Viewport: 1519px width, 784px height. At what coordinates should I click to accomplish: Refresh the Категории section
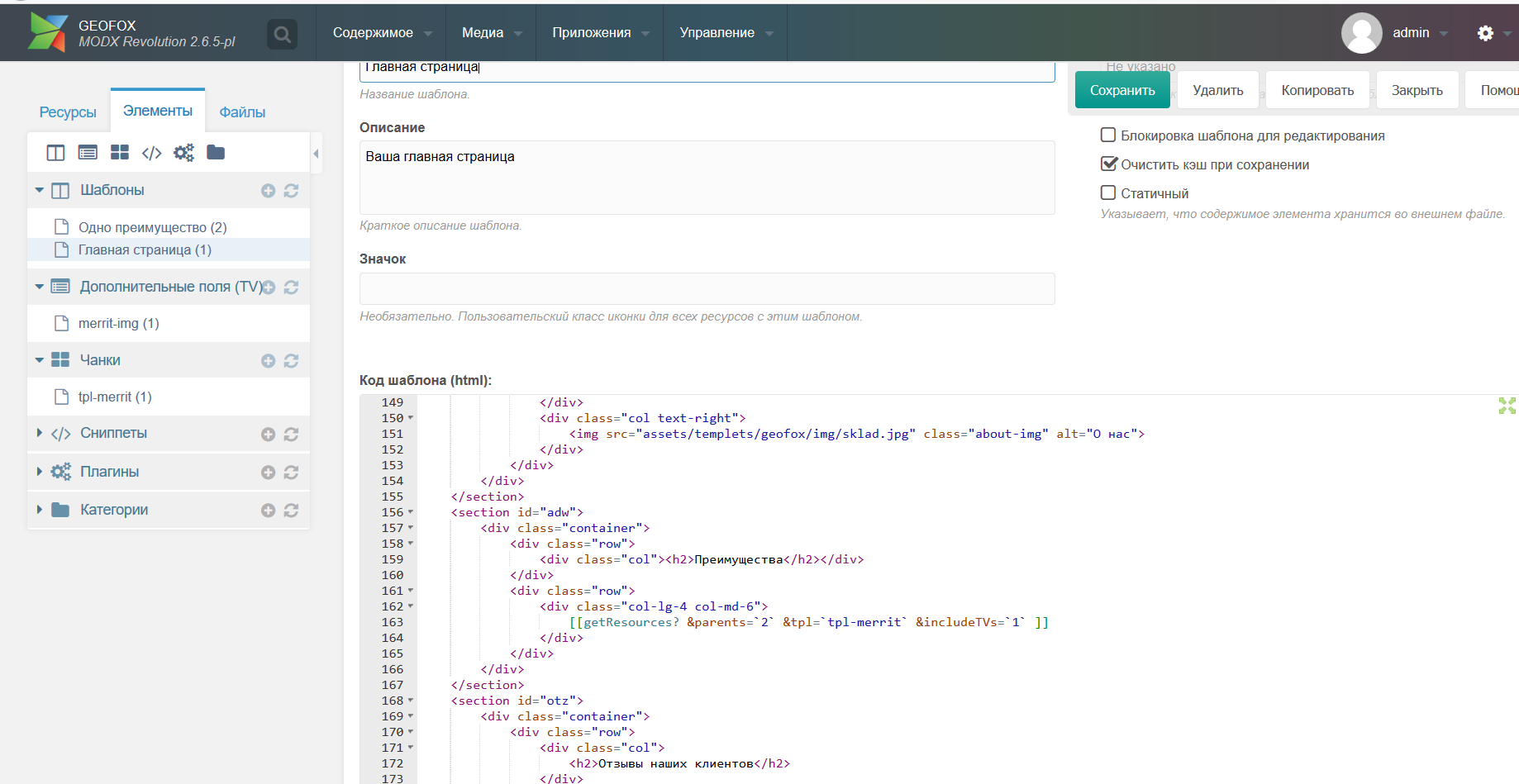pos(291,511)
